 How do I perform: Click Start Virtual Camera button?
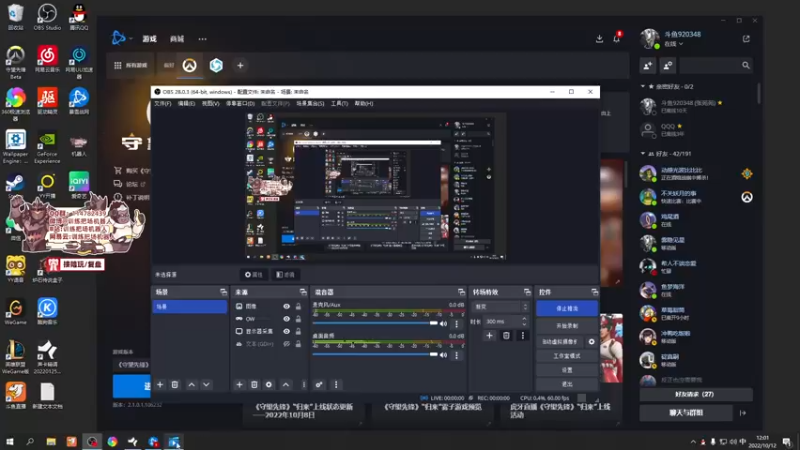point(560,341)
